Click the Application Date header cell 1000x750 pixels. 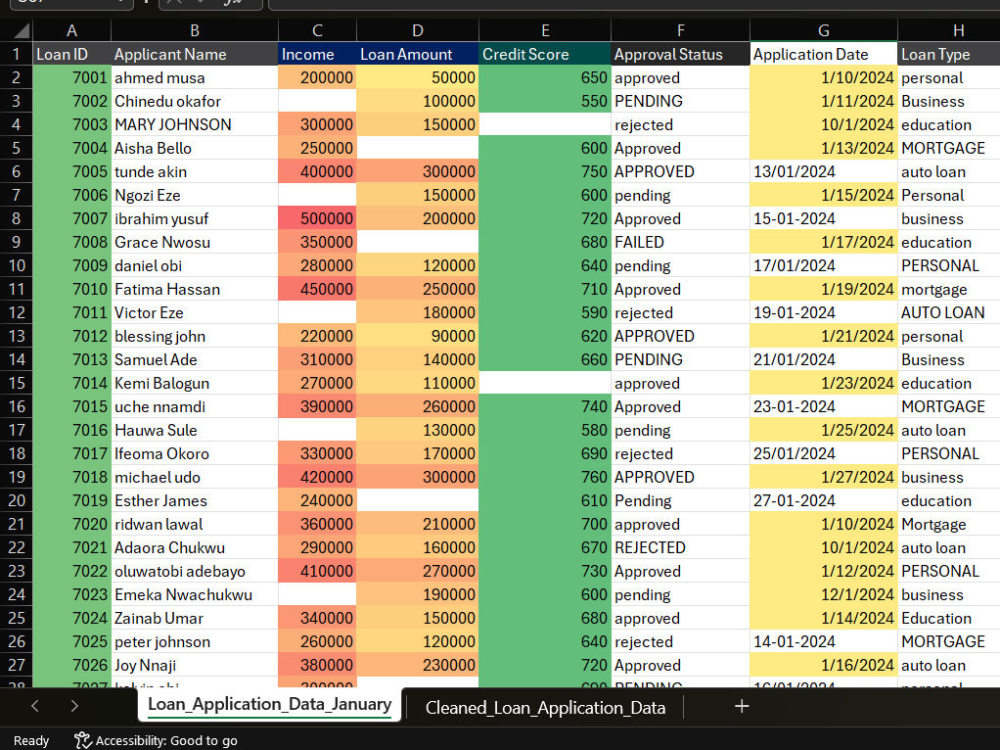click(x=823, y=54)
